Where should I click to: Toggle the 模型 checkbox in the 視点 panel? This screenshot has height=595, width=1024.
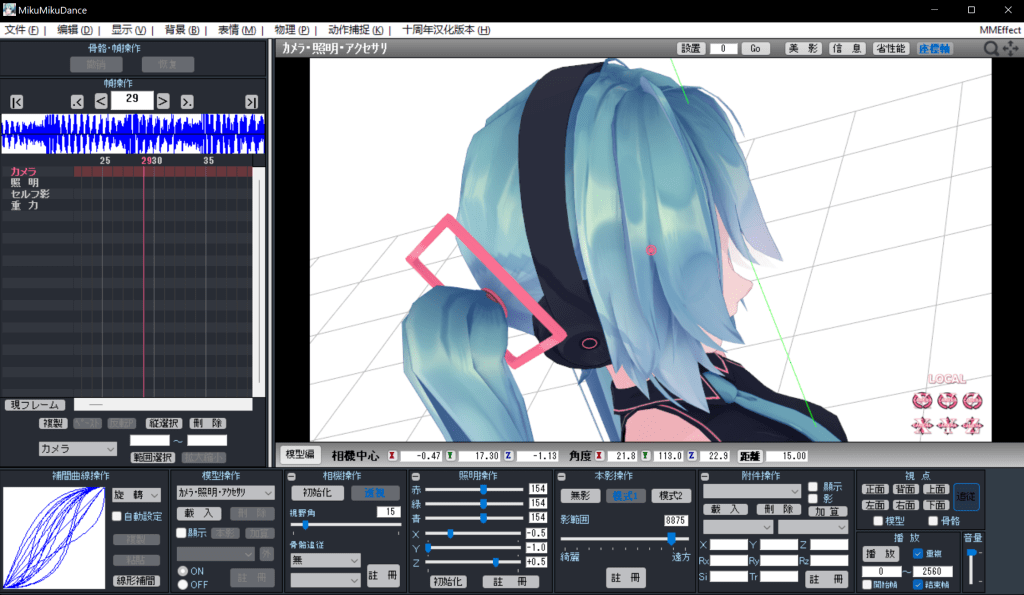click(x=877, y=521)
